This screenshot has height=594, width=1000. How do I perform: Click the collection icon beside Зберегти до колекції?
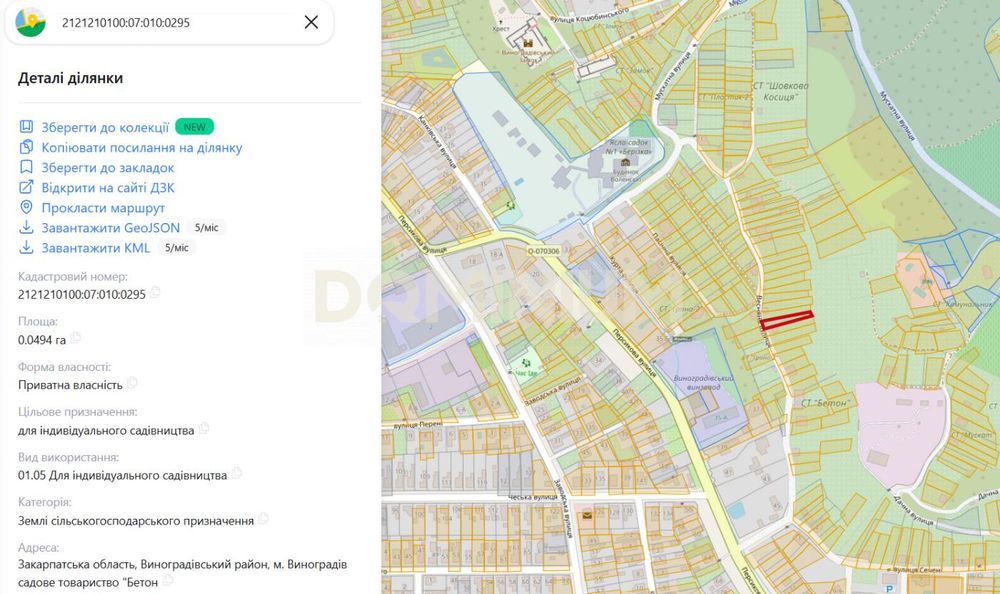(26, 127)
